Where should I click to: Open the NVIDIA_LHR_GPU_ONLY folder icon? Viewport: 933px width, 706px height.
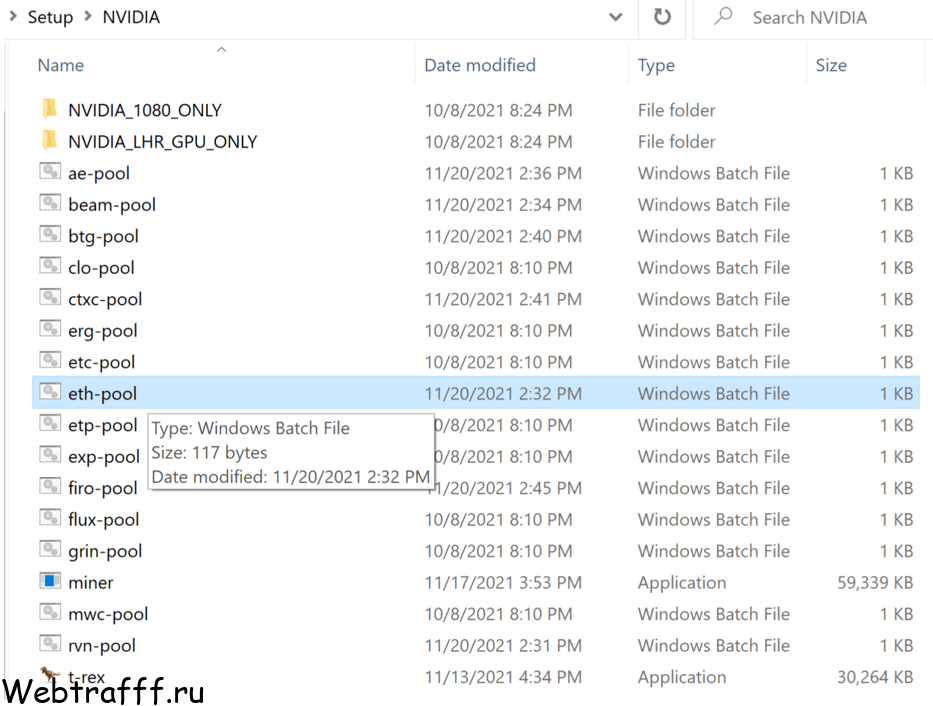pyautogui.click(x=49, y=140)
